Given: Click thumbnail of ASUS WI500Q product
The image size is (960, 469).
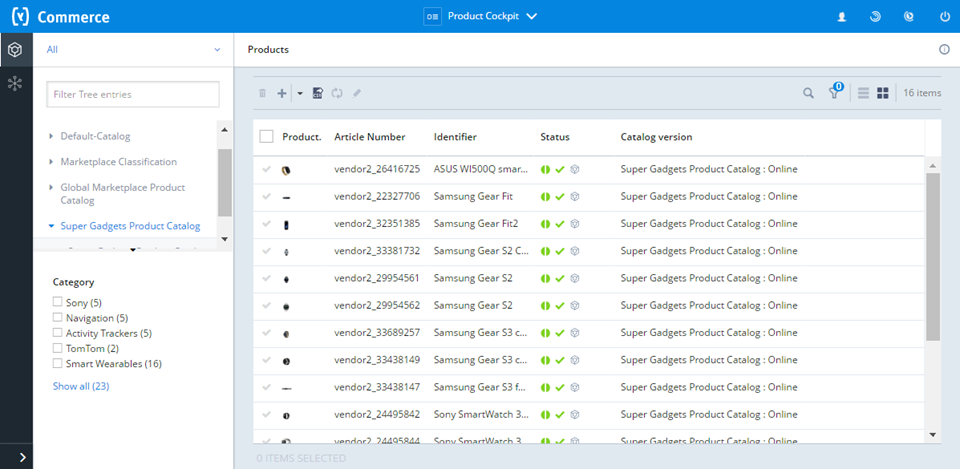Looking at the screenshot, I should coord(286,170).
